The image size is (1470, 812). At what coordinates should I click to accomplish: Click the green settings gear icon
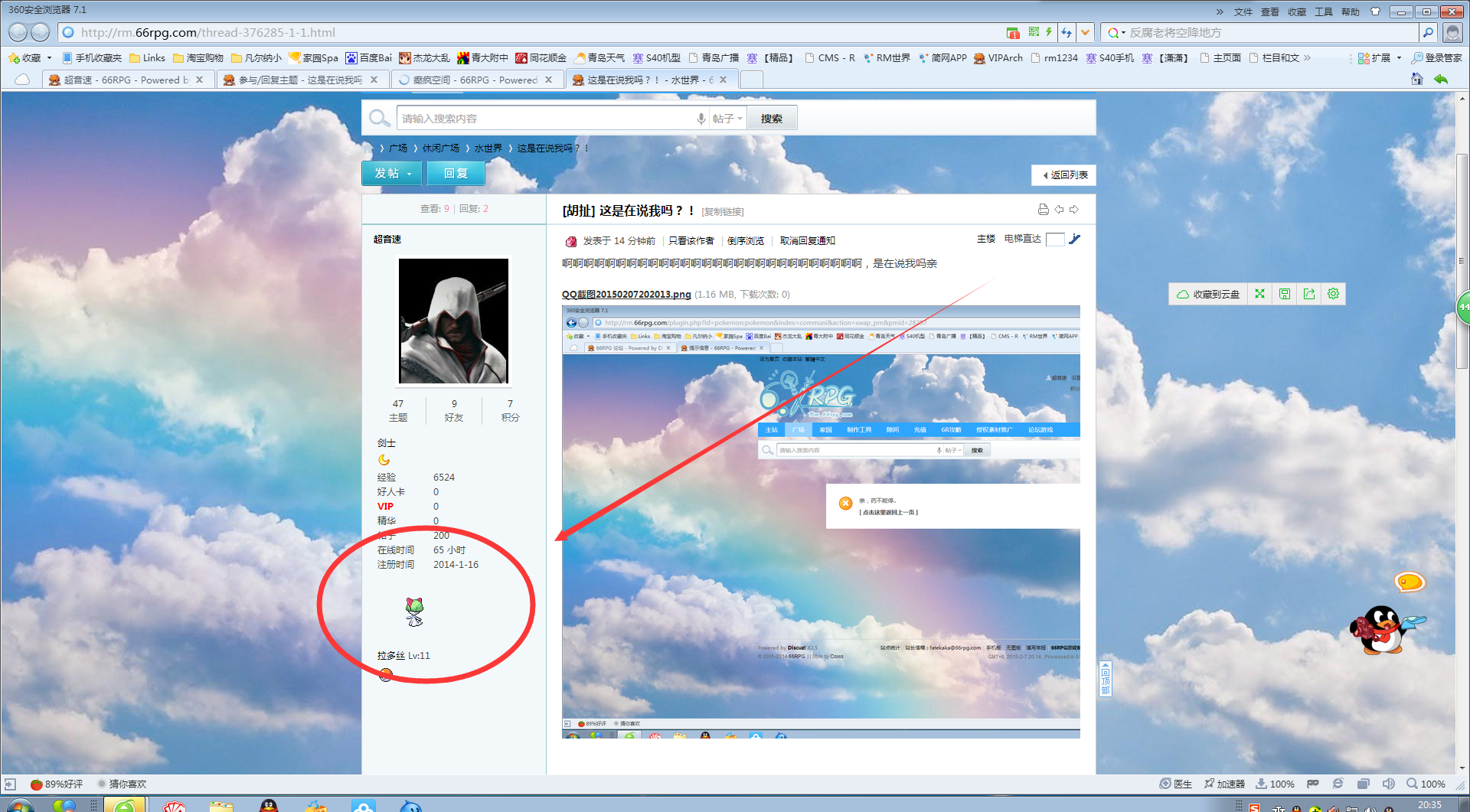(1334, 294)
